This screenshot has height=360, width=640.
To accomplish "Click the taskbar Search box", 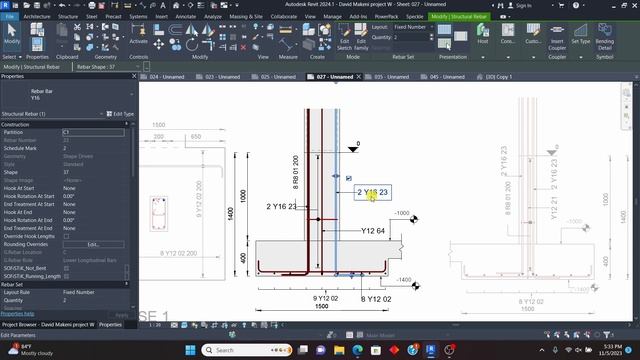I will click(247, 350).
